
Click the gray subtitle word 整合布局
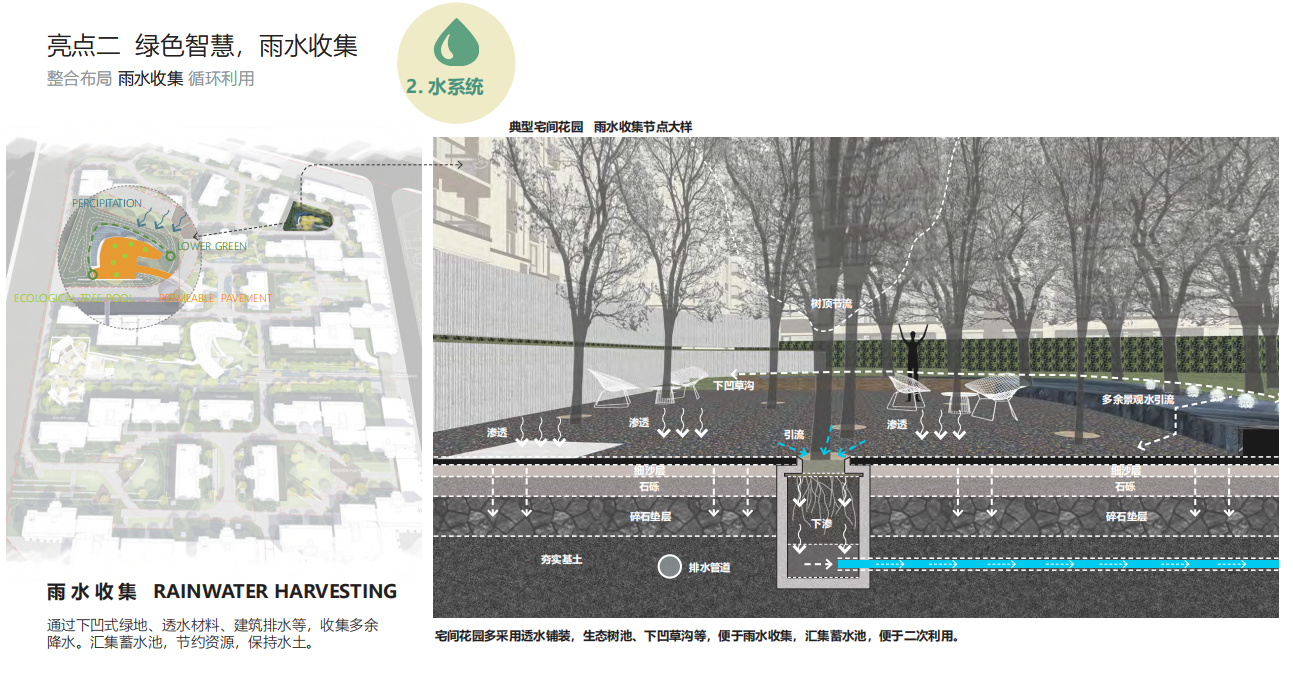click(79, 79)
